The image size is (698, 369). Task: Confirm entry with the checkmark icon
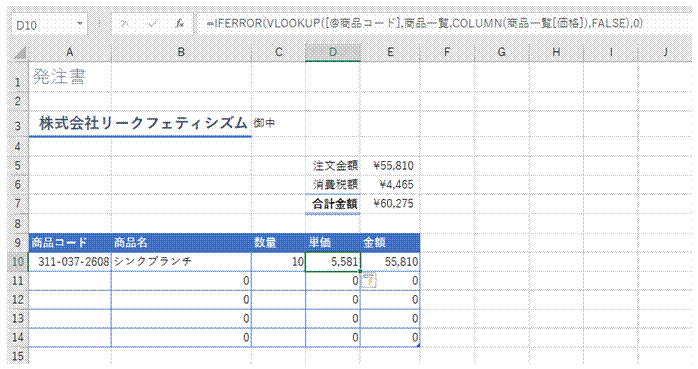pos(153,24)
